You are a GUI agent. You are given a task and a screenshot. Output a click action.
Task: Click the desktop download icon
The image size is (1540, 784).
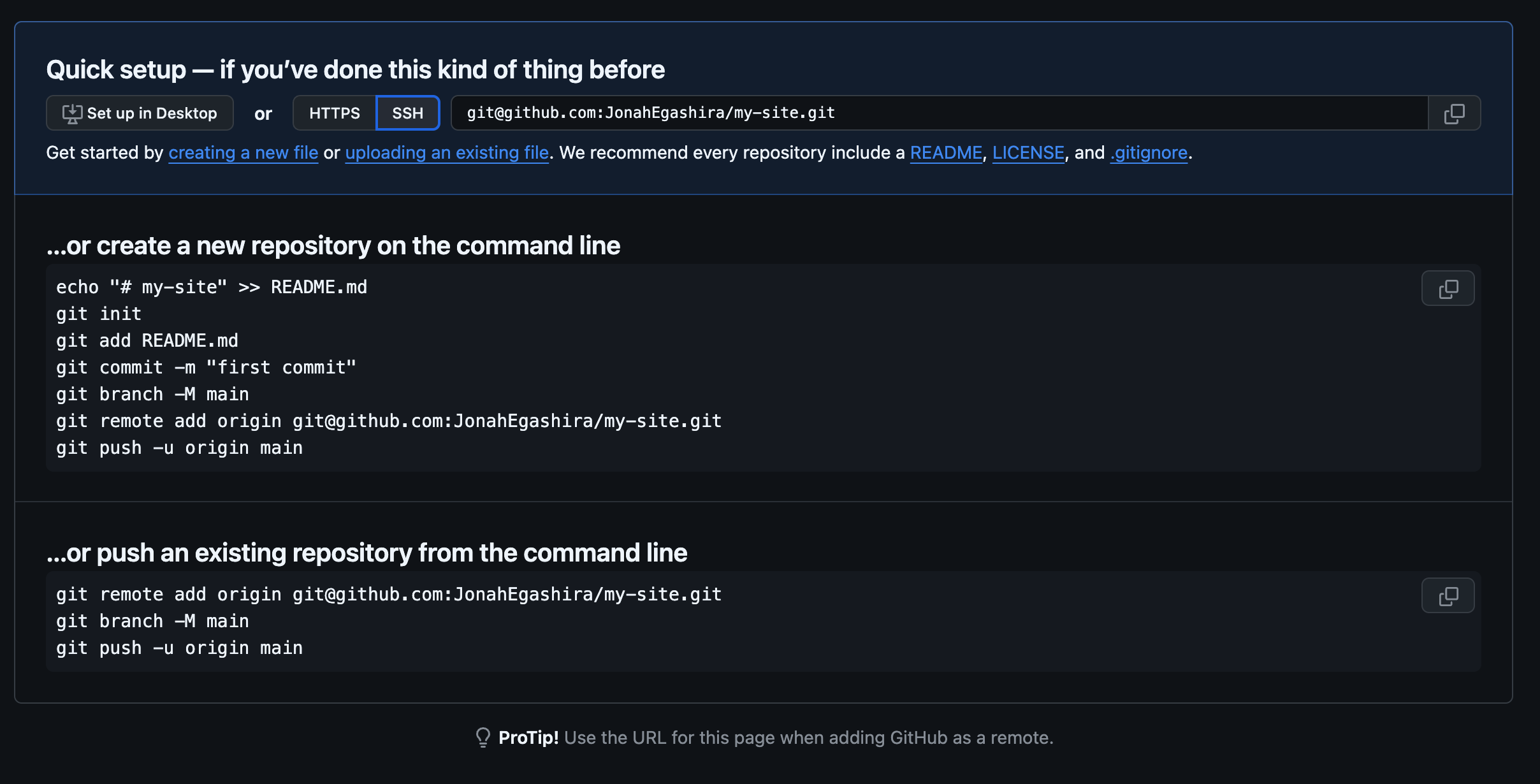73,112
